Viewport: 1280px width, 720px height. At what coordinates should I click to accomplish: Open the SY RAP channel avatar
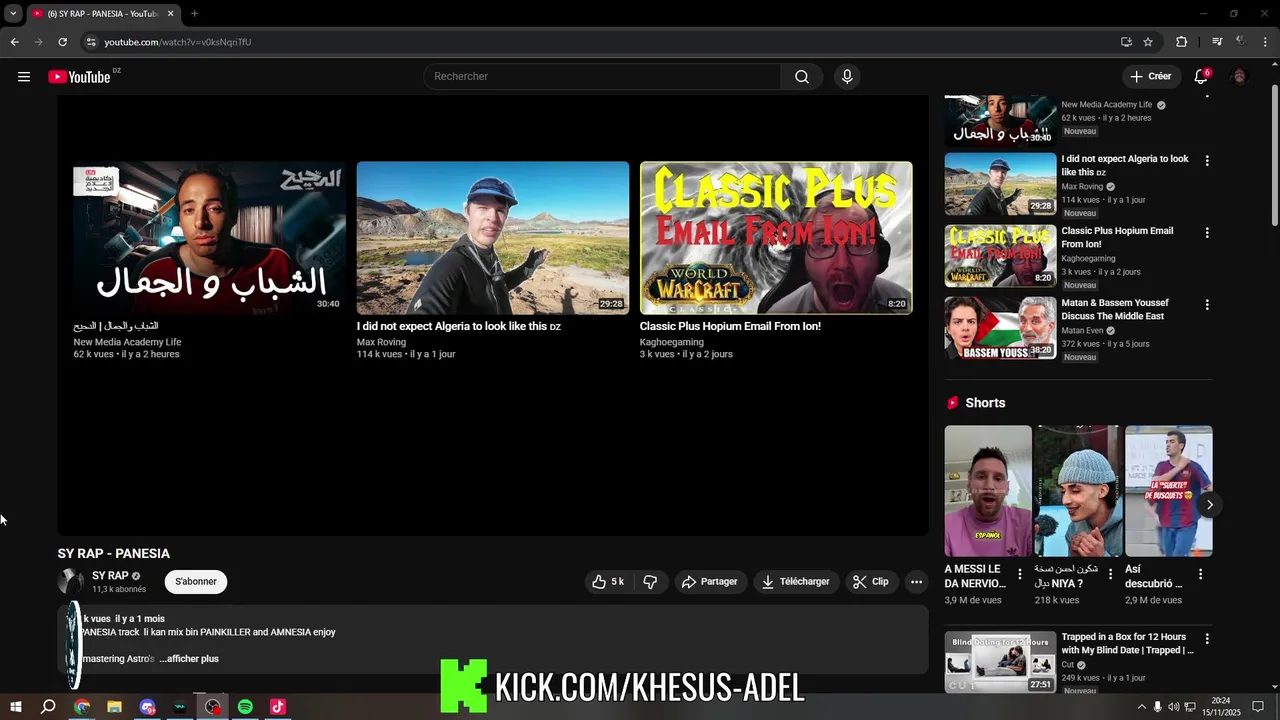click(x=71, y=582)
